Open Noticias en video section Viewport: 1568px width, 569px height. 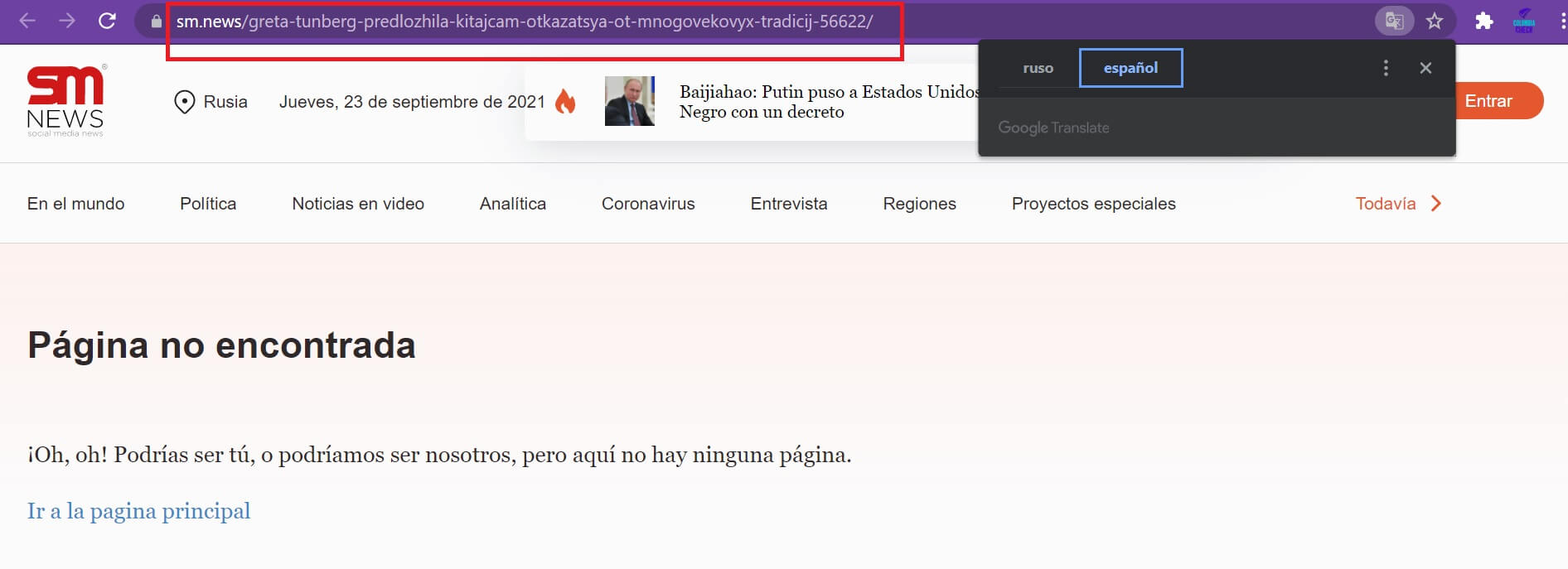click(358, 204)
